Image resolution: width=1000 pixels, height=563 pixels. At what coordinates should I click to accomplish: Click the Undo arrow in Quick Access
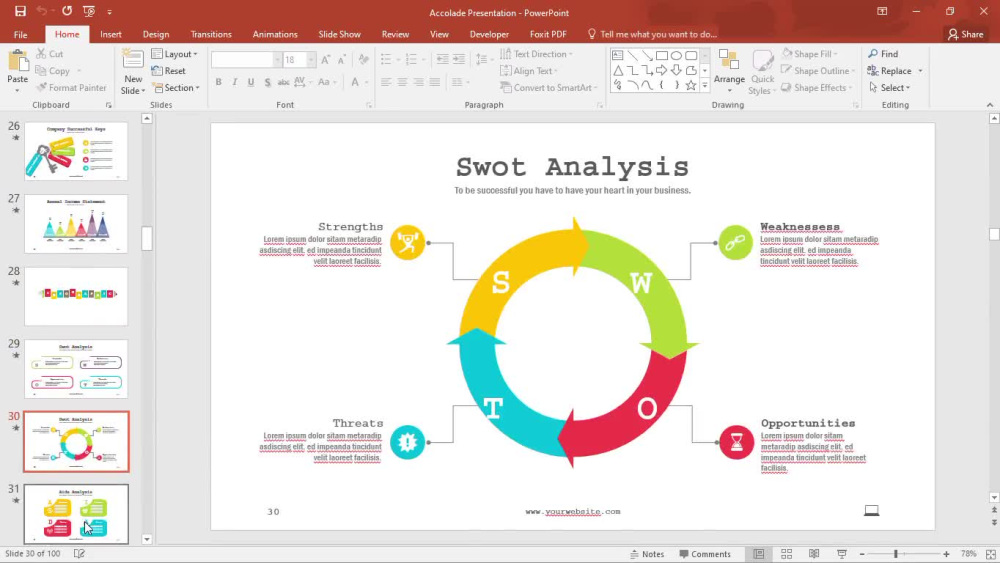[41, 11]
